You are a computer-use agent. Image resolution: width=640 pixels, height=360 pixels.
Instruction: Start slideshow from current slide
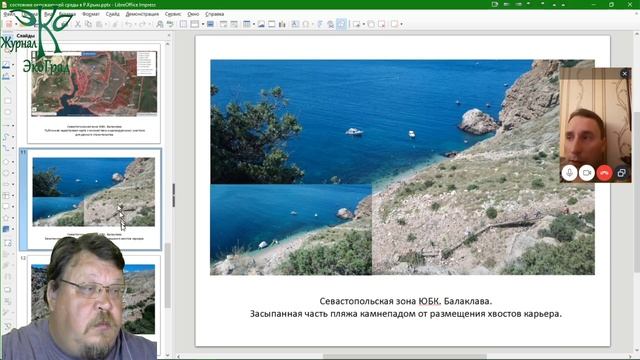click(x=234, y=24)
